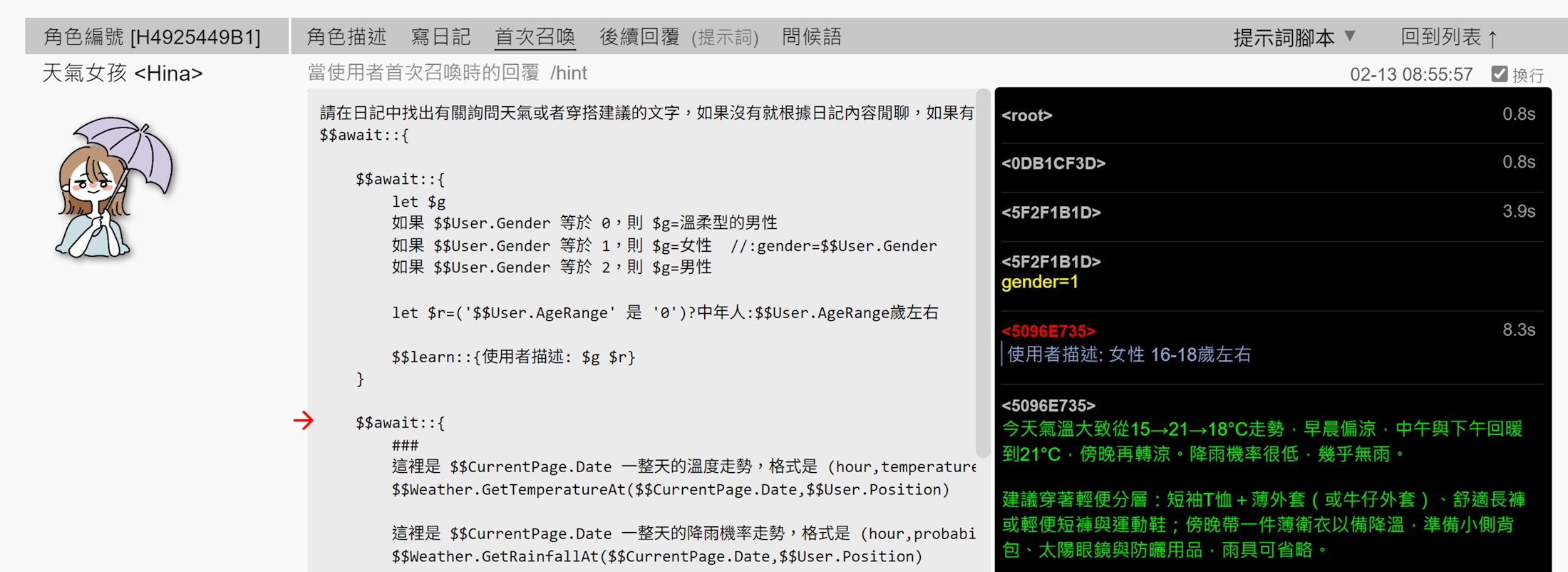1568x572 pixels.
Task: Toggle the 換行 word wrap checkbox
Action: (x=1499, y=74)
